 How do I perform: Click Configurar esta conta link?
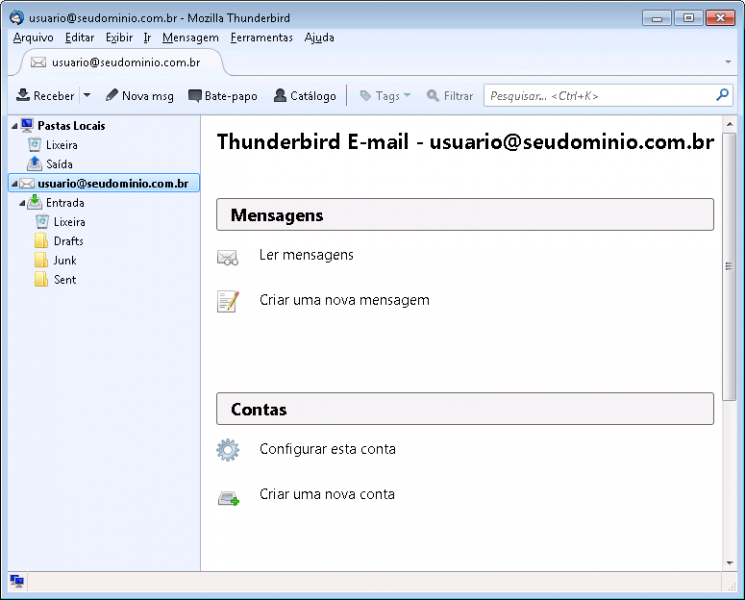(327, 449)
